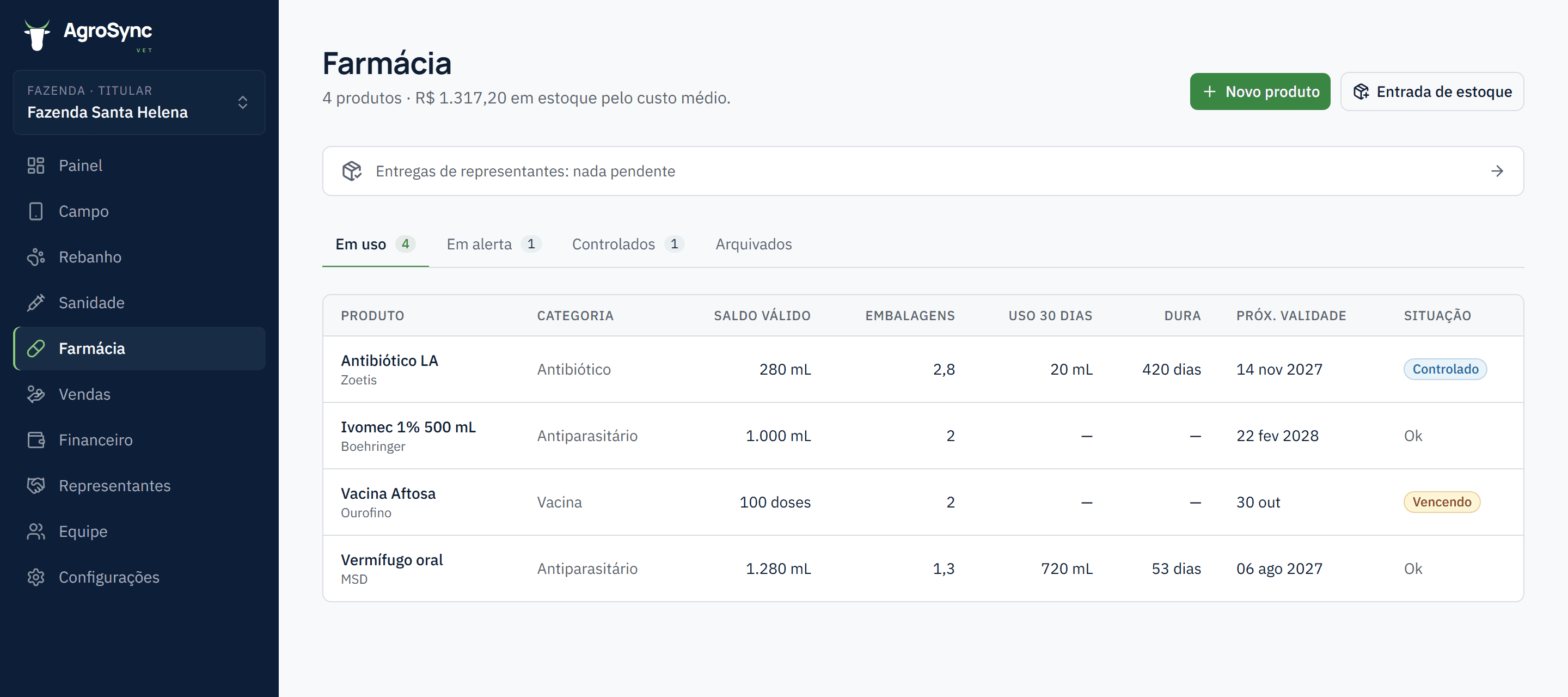The height and width of the screenshot is (697, 1568).
Task: Open the Controlados tab
Action: pyautogui.click(x=628, y=244)
